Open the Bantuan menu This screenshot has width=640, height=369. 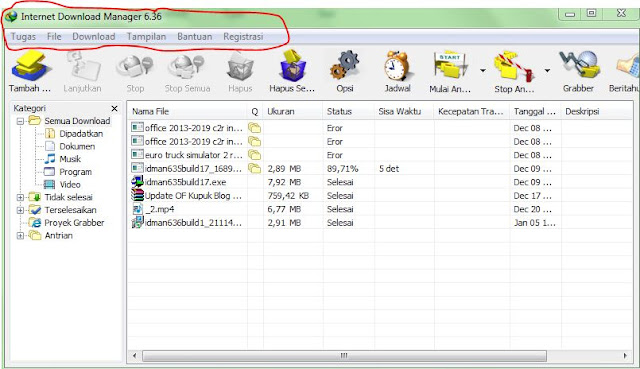tap(194, 36)
